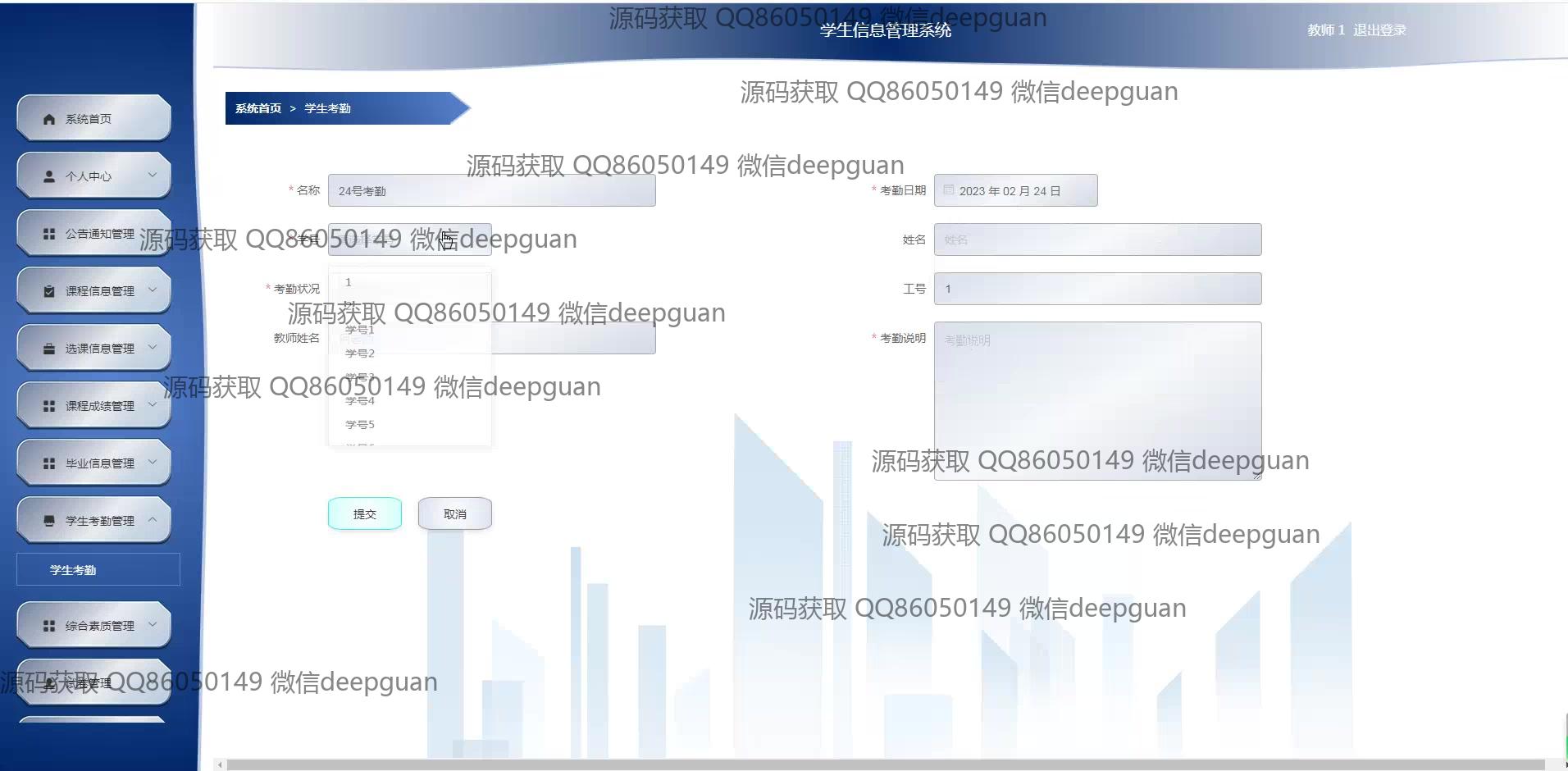Image resolution: width=1568 pixels, height=771 pixels.
Task: Click the 工号 input field
Action: [1098, 289]
